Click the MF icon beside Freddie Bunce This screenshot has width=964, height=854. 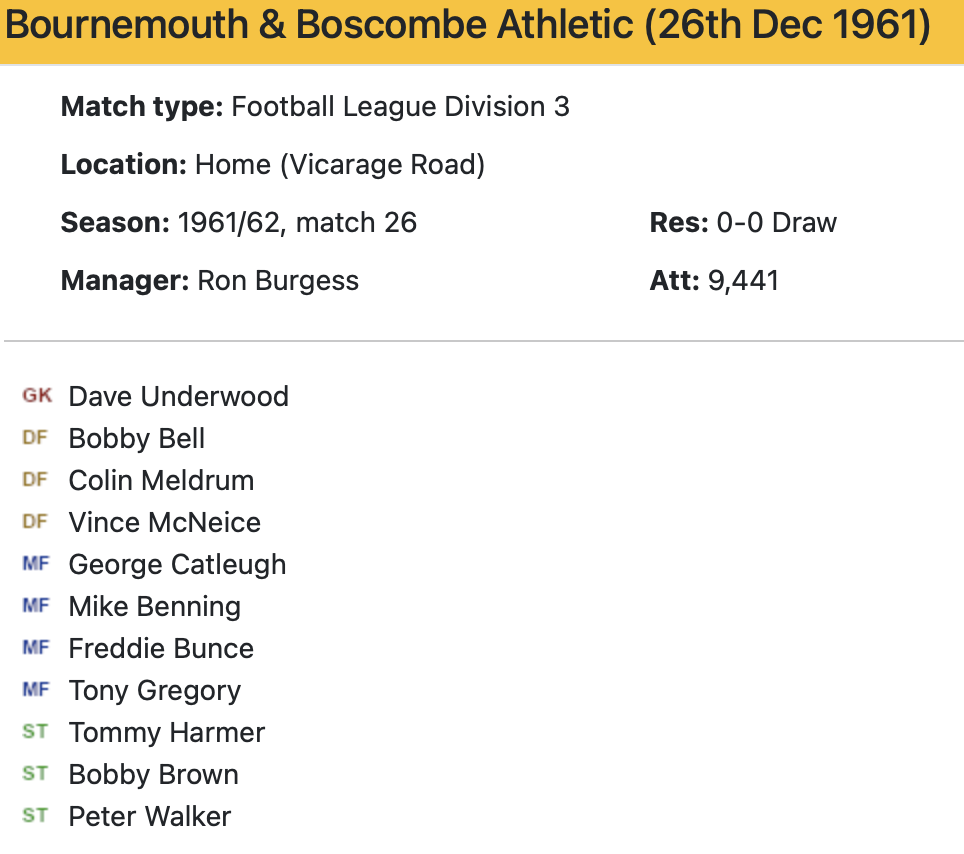point(35,648)
